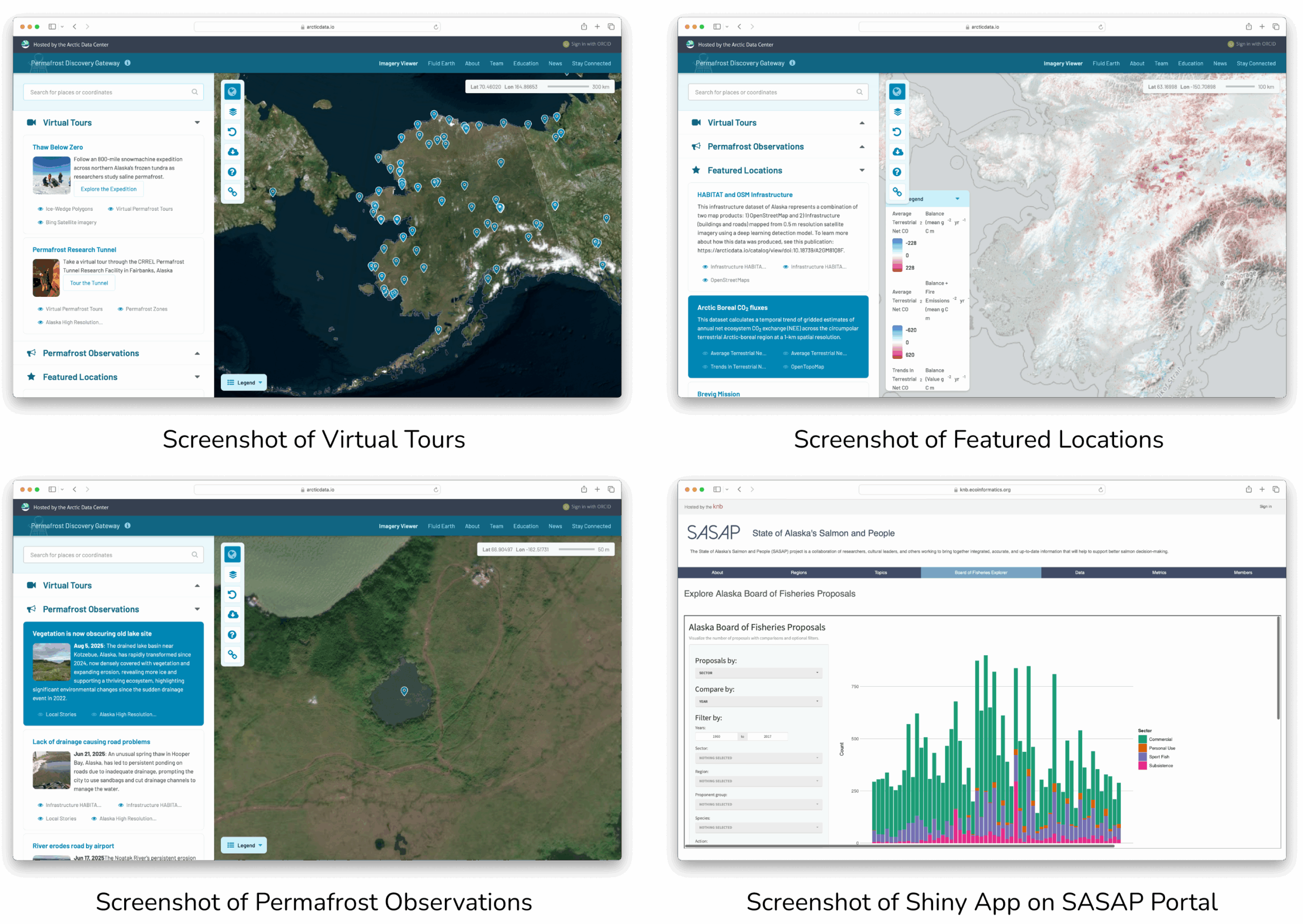The image size is (1303, 924).
Task: Click the Explore the Expedition button
Action: tap(108, 189)
